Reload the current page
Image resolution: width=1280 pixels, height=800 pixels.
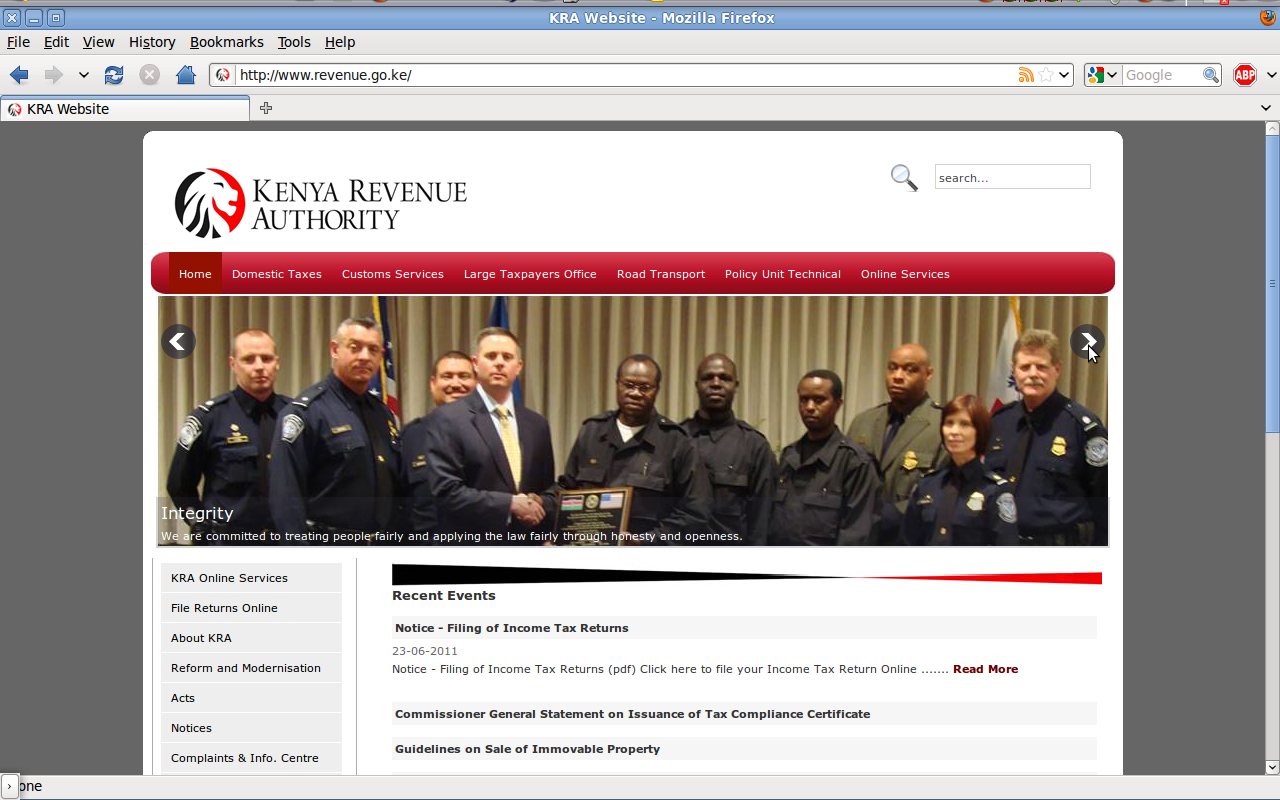(114, 75)
